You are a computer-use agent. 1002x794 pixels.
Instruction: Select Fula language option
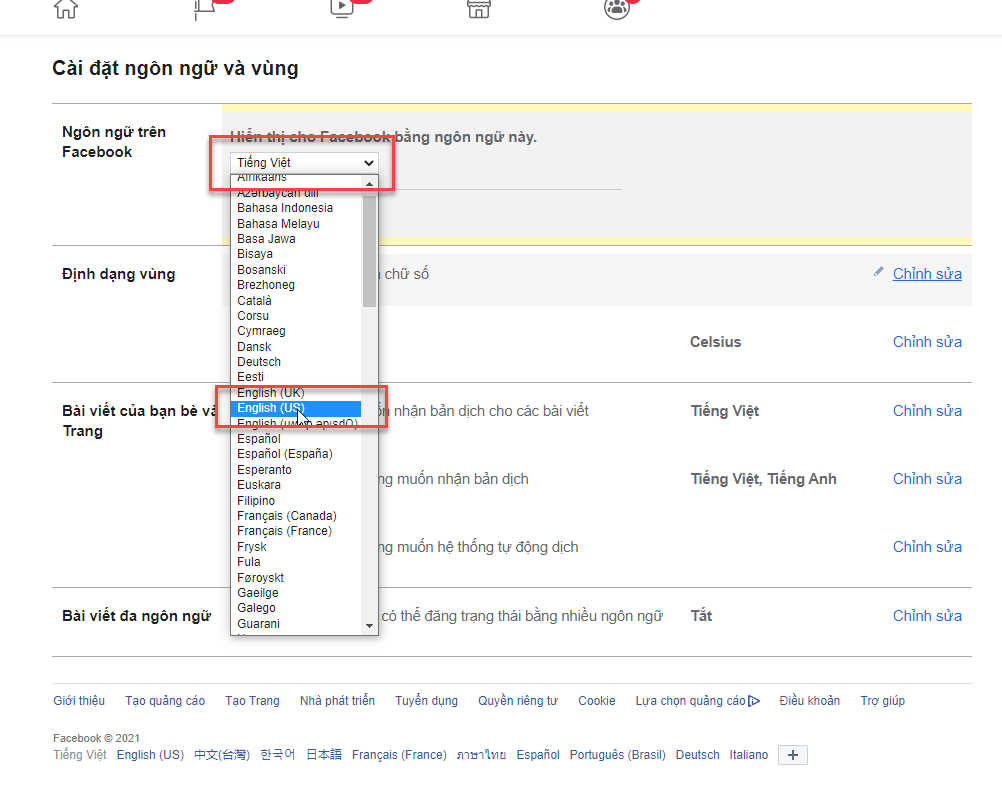(249, 562)
